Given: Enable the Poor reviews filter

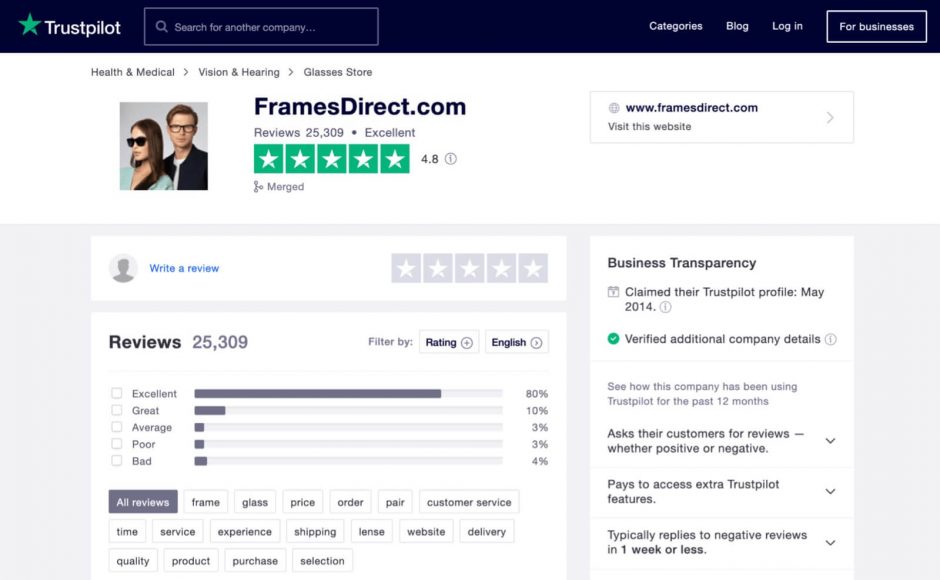Looking at the screenshot, I should tap(116, 443).
